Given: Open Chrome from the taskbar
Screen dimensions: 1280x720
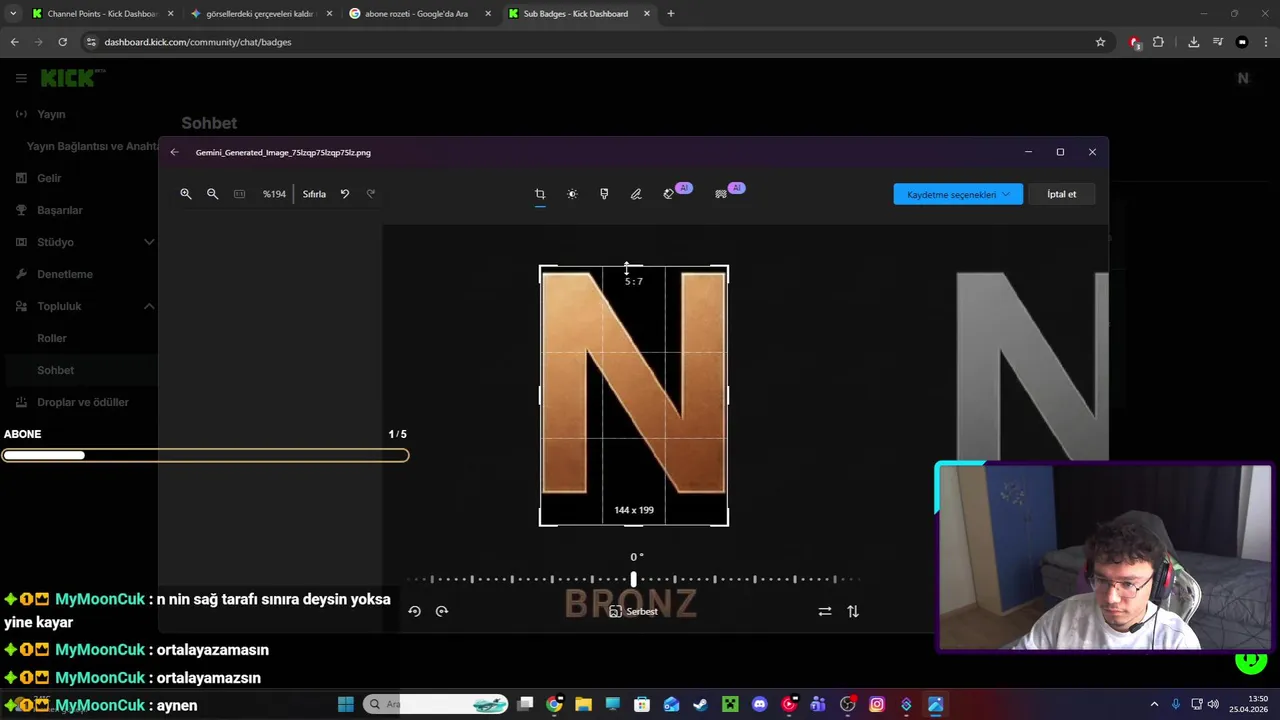Looking at the screenshot, I should [554, 705].
